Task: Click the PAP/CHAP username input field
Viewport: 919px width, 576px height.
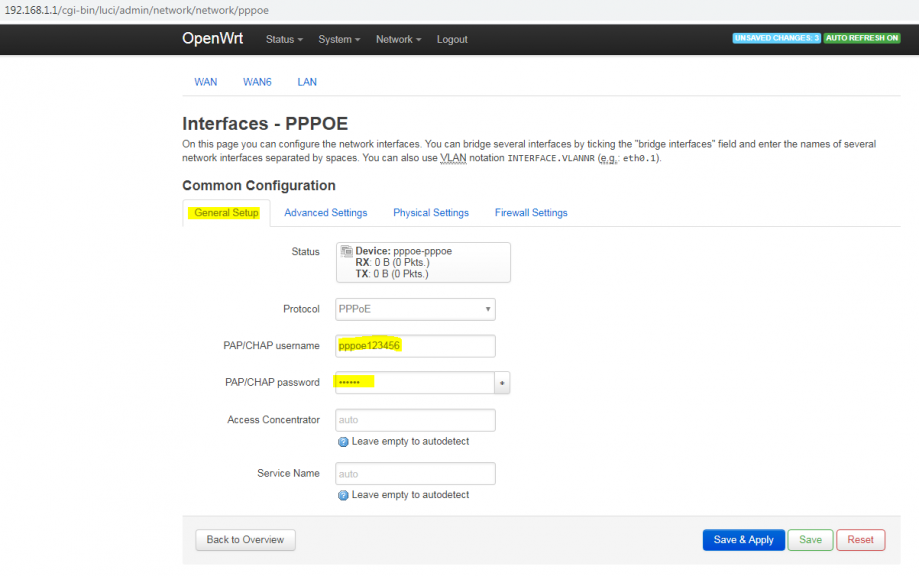Action: (415, 346)
